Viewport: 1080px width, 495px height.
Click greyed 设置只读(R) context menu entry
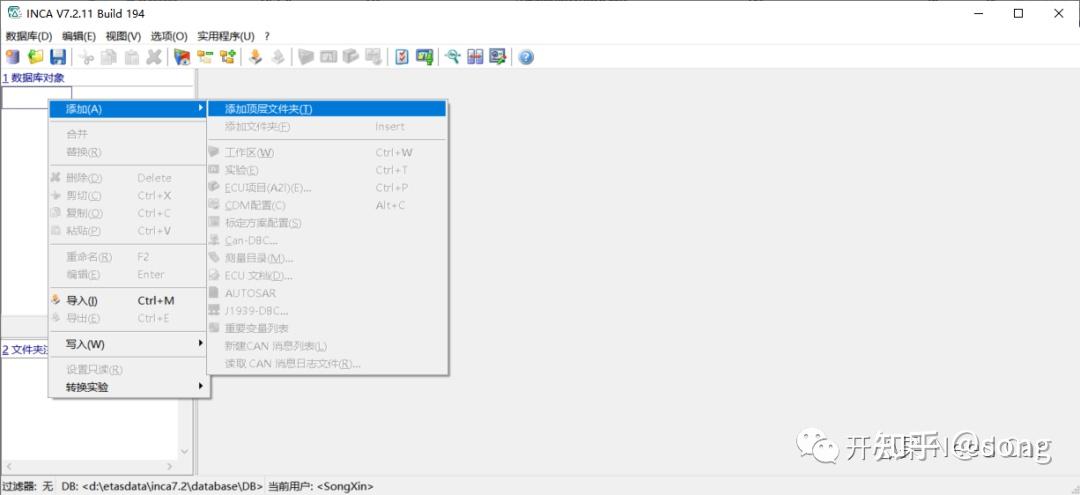click(129, 370)
